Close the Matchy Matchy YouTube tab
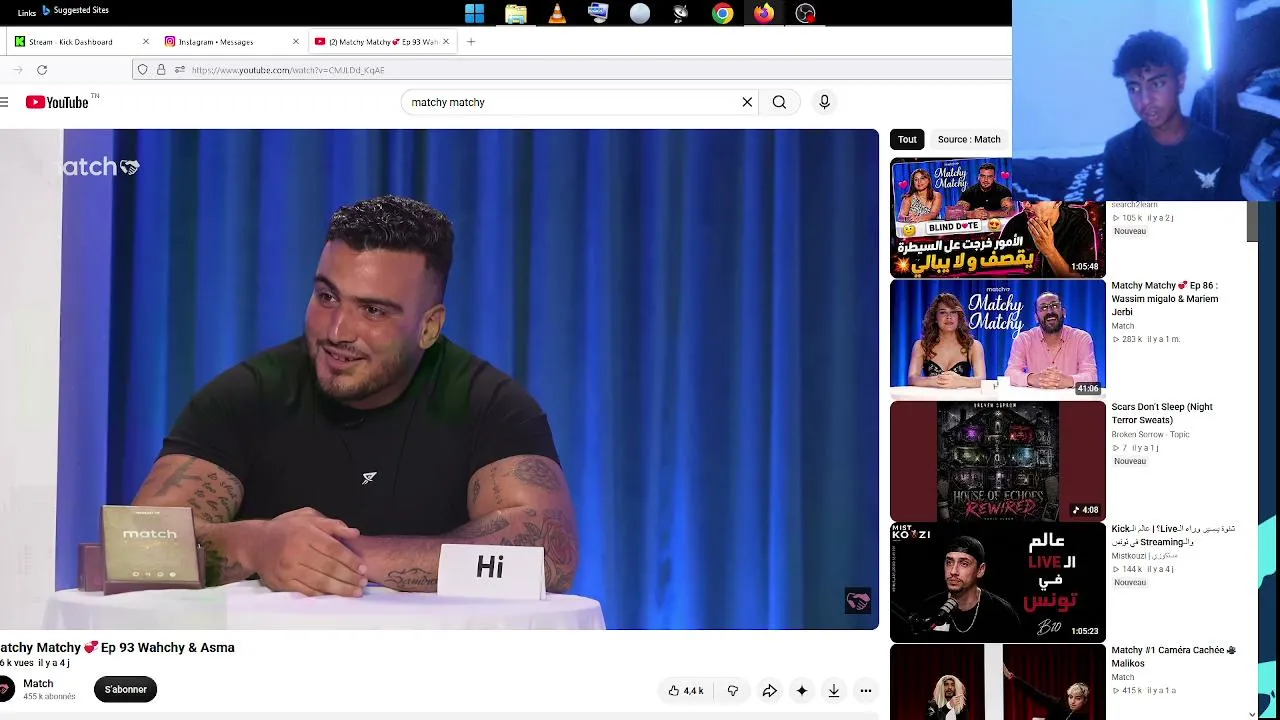Screen dimensions: 1280x720 tap(446, 42)
